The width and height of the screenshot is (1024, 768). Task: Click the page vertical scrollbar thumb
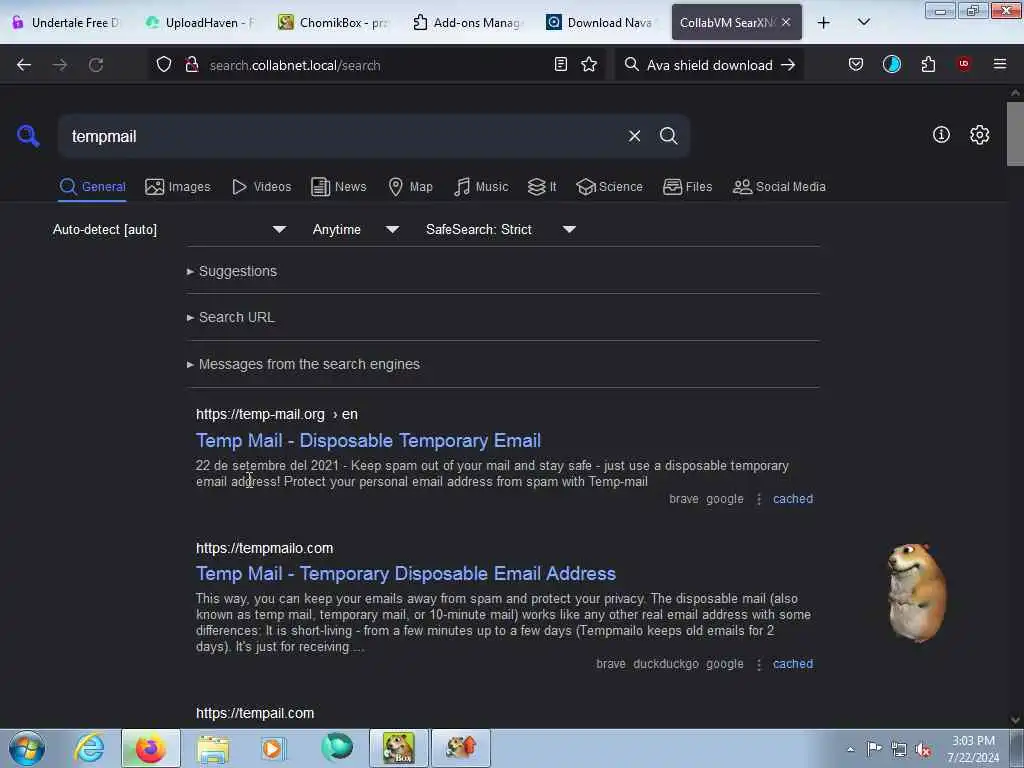tap(1015, 134)
